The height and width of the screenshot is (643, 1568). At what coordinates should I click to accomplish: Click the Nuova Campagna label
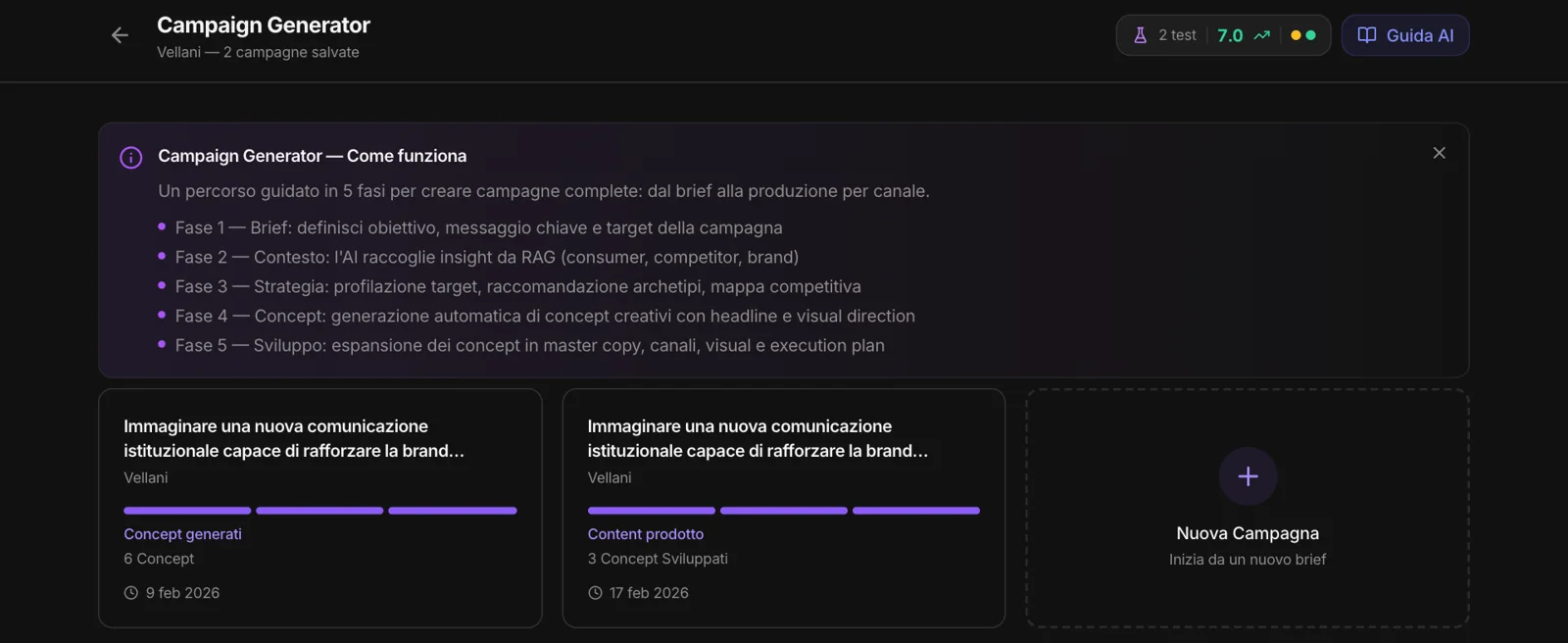click(1248, 533)
